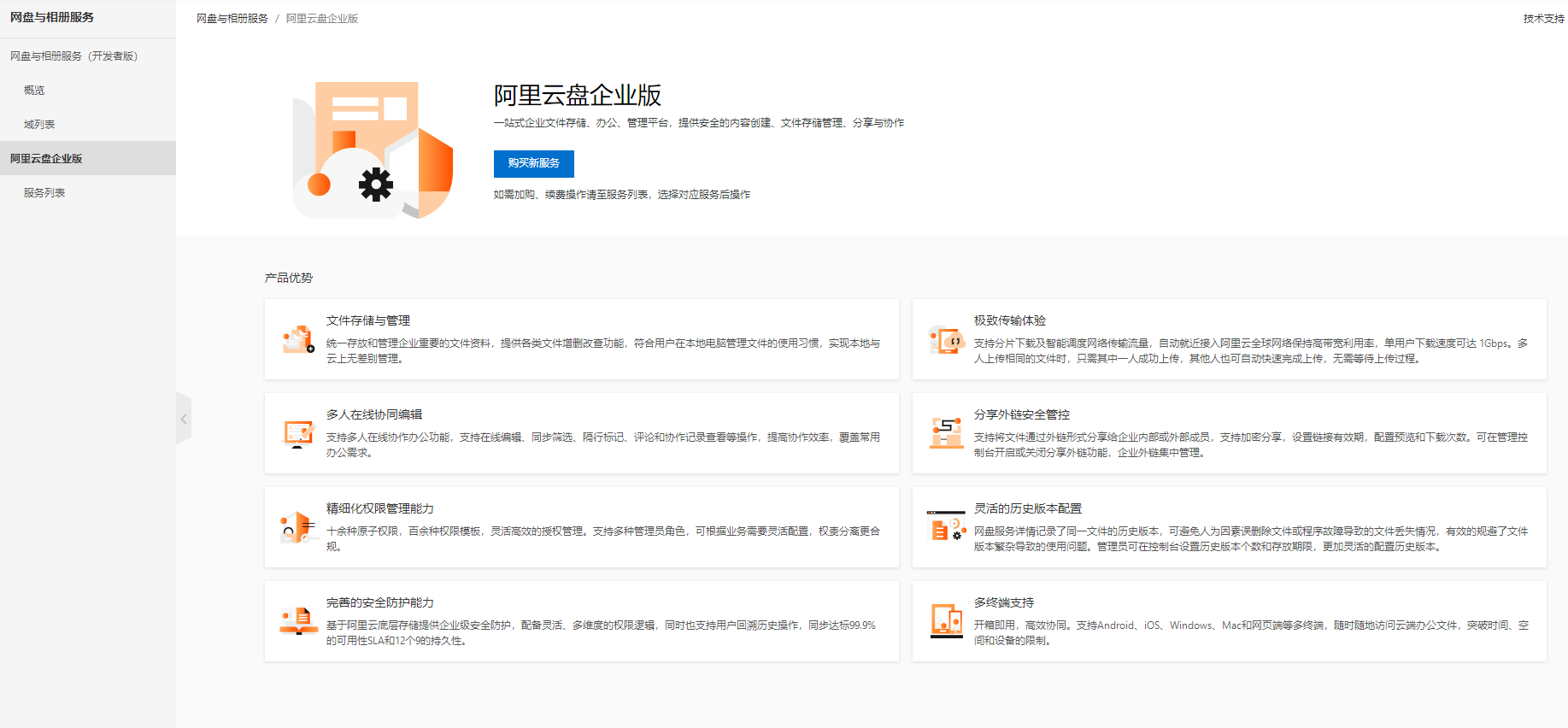This screenshot has width=1568, height=728.
Task: Click the 灵活的历史版本配置 card title
Action: [1028, 508]
